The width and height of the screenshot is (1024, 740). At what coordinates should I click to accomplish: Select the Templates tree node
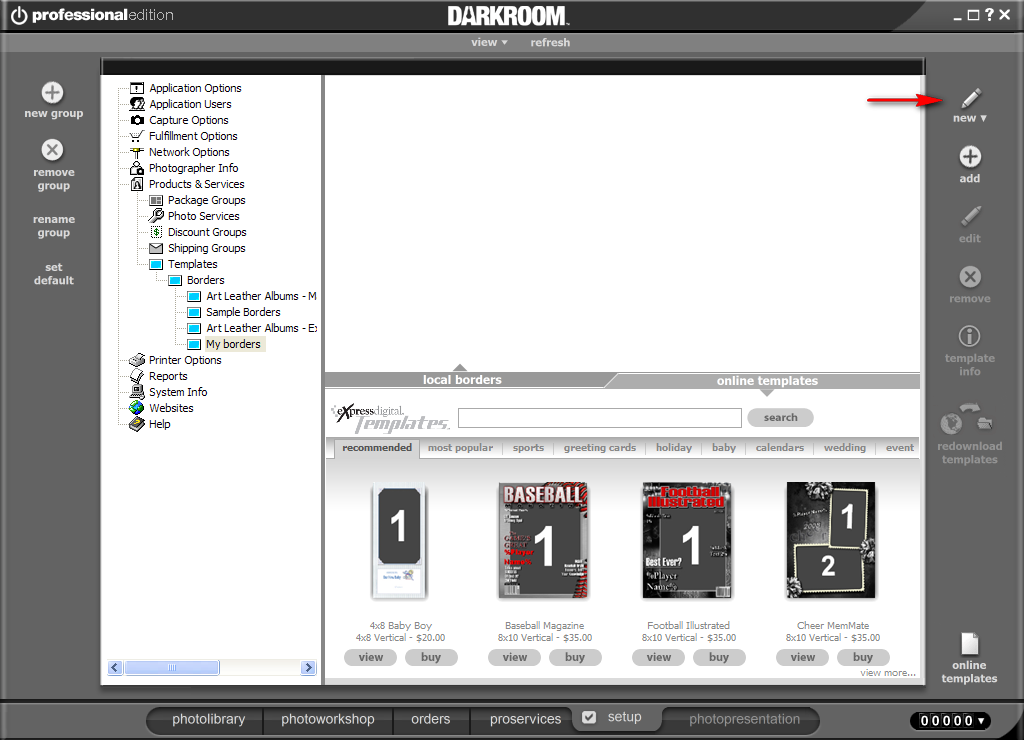(192, 264)
